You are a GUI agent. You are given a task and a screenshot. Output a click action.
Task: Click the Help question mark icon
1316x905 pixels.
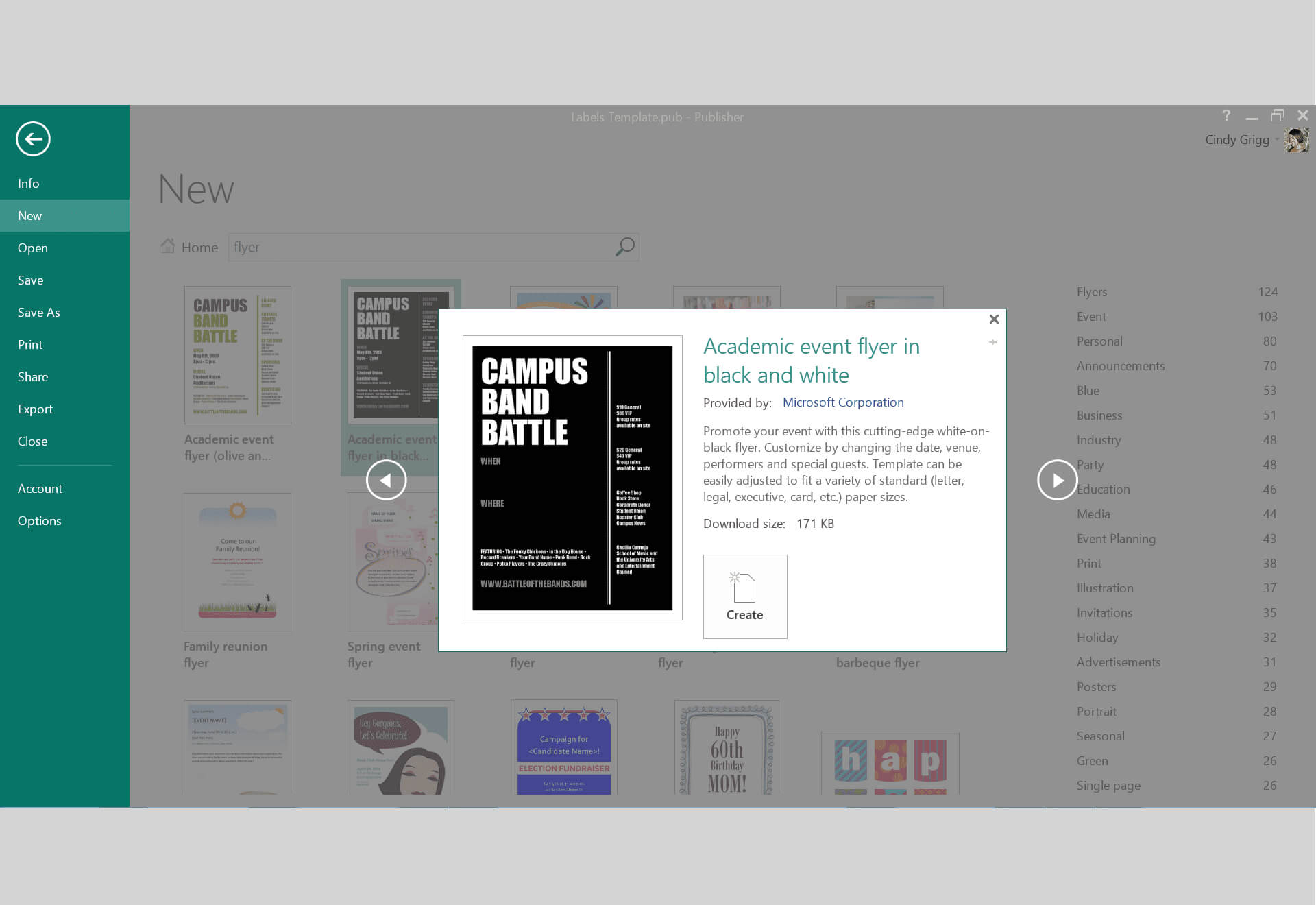(x=1225, y=116)
